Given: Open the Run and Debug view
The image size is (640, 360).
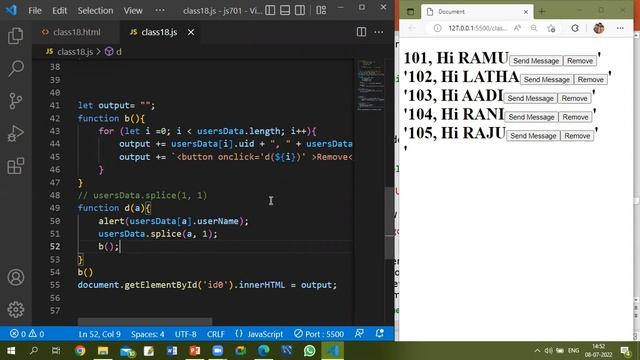Looking at the screenshot, I should point(16,133).
